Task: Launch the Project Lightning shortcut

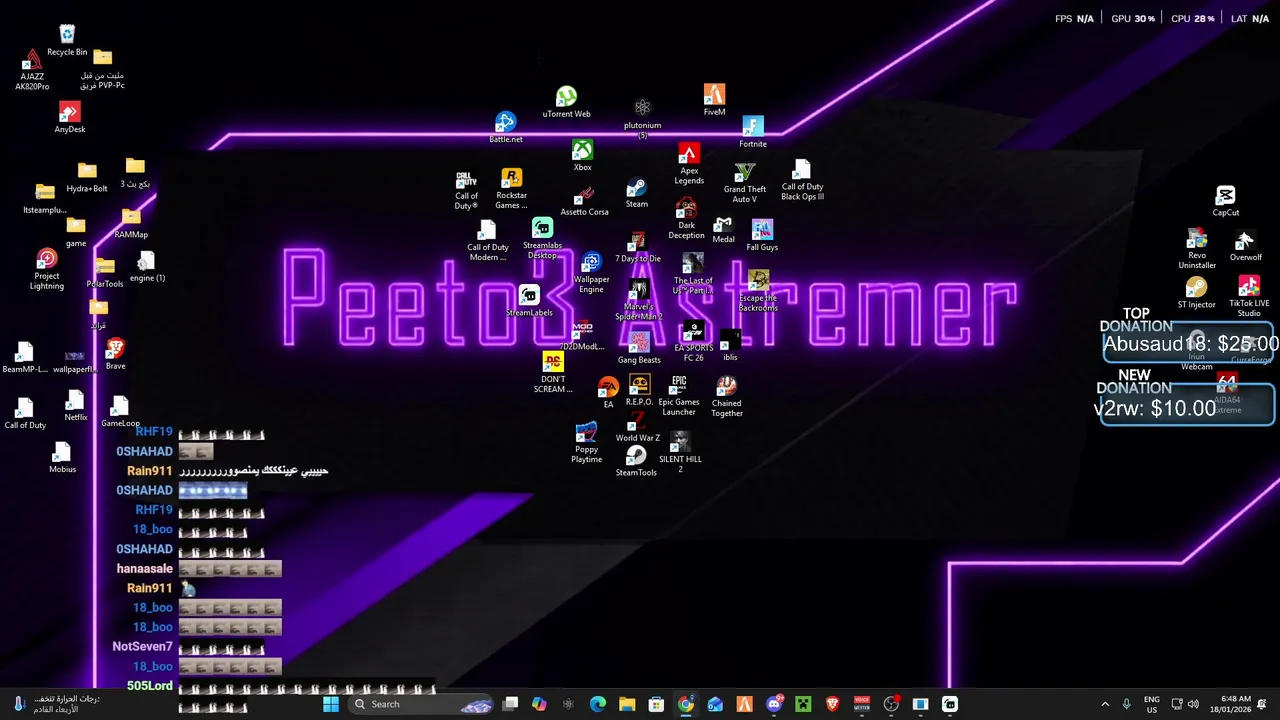Action: [47, 270]
